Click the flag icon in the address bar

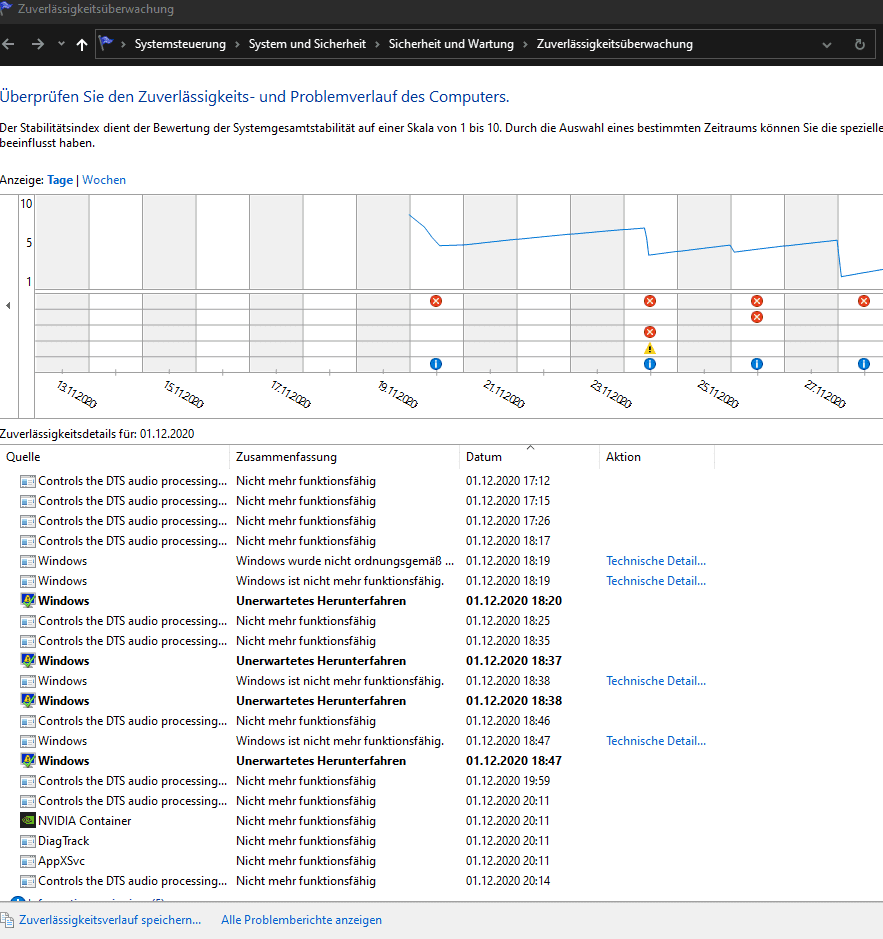tap(107, 44)
